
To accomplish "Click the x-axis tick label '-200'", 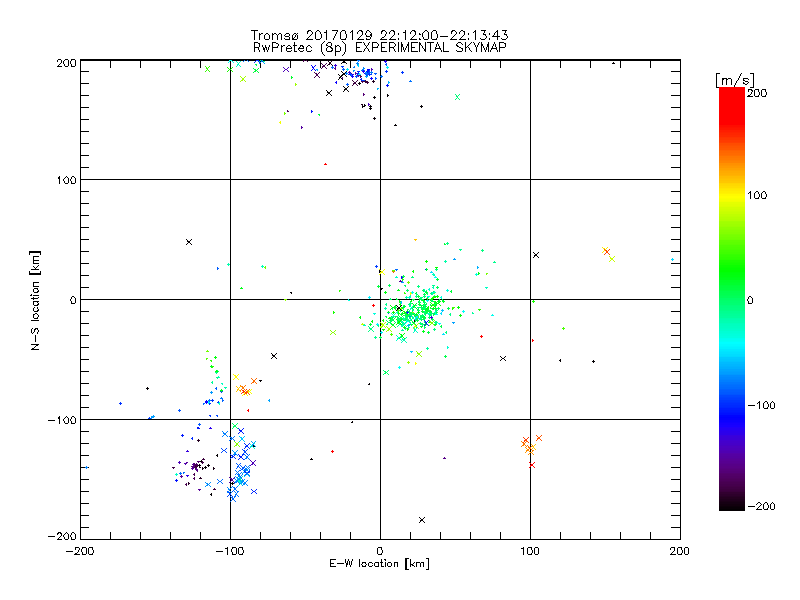I will [80, 551].
